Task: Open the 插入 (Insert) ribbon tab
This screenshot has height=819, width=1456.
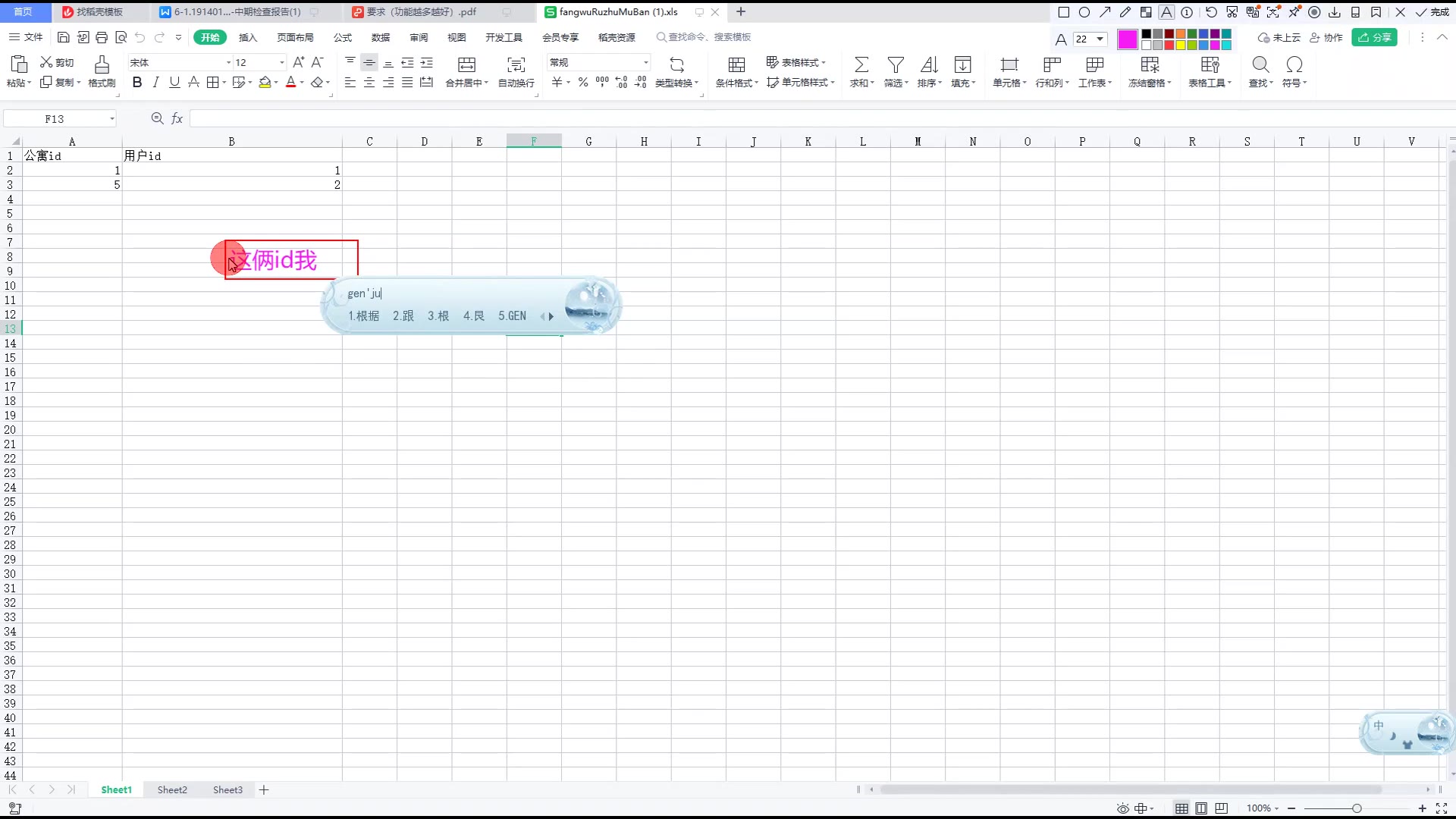Action: 248,37
